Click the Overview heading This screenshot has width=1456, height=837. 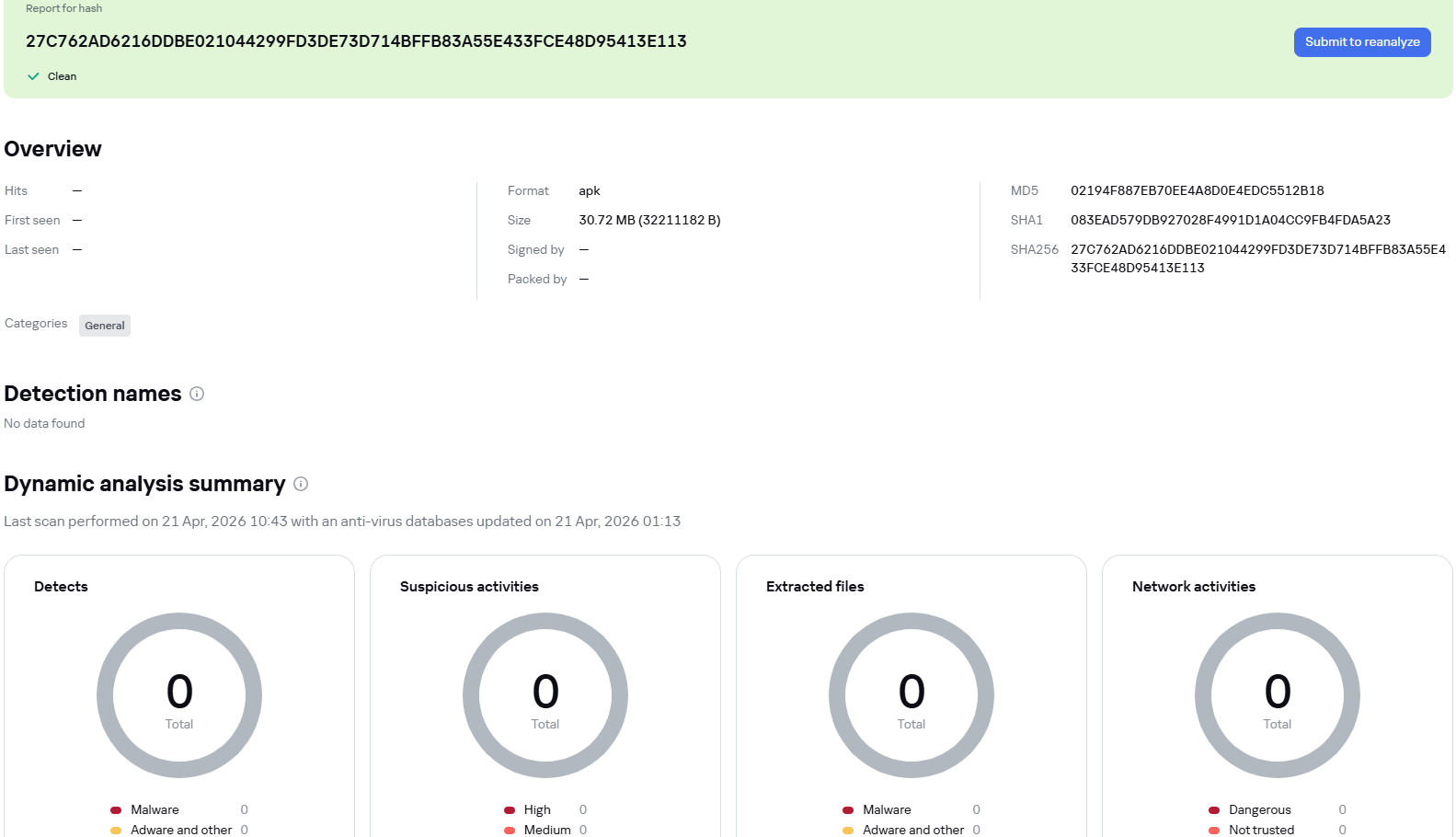[x=52, y=149]
